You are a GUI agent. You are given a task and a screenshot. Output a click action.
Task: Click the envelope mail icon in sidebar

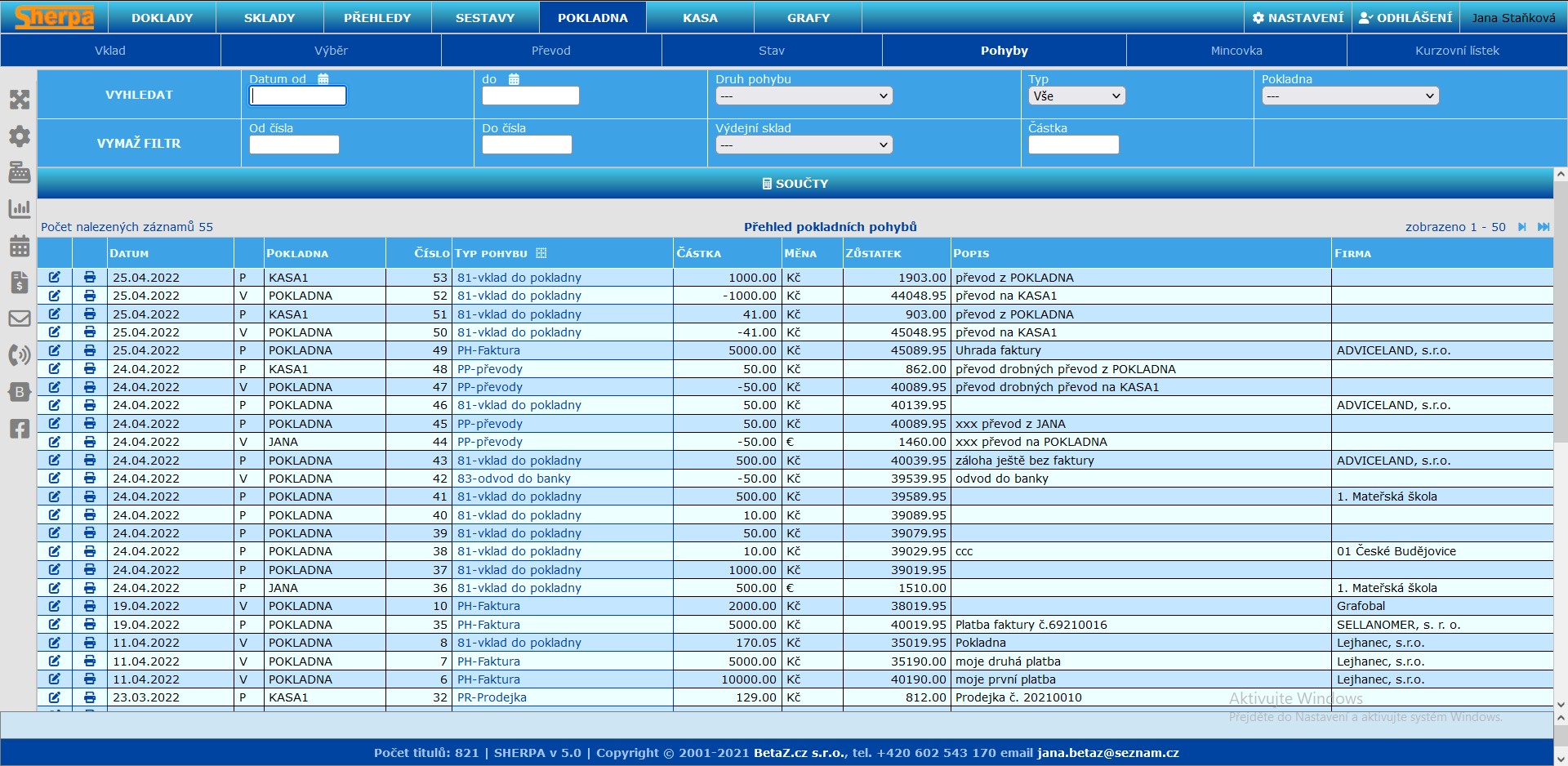pyautogui.click(x=20, y=318)
